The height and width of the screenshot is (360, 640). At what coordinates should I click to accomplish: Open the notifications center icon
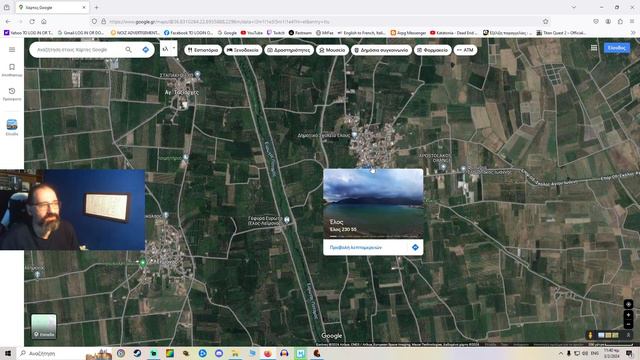tap(629, 353)
